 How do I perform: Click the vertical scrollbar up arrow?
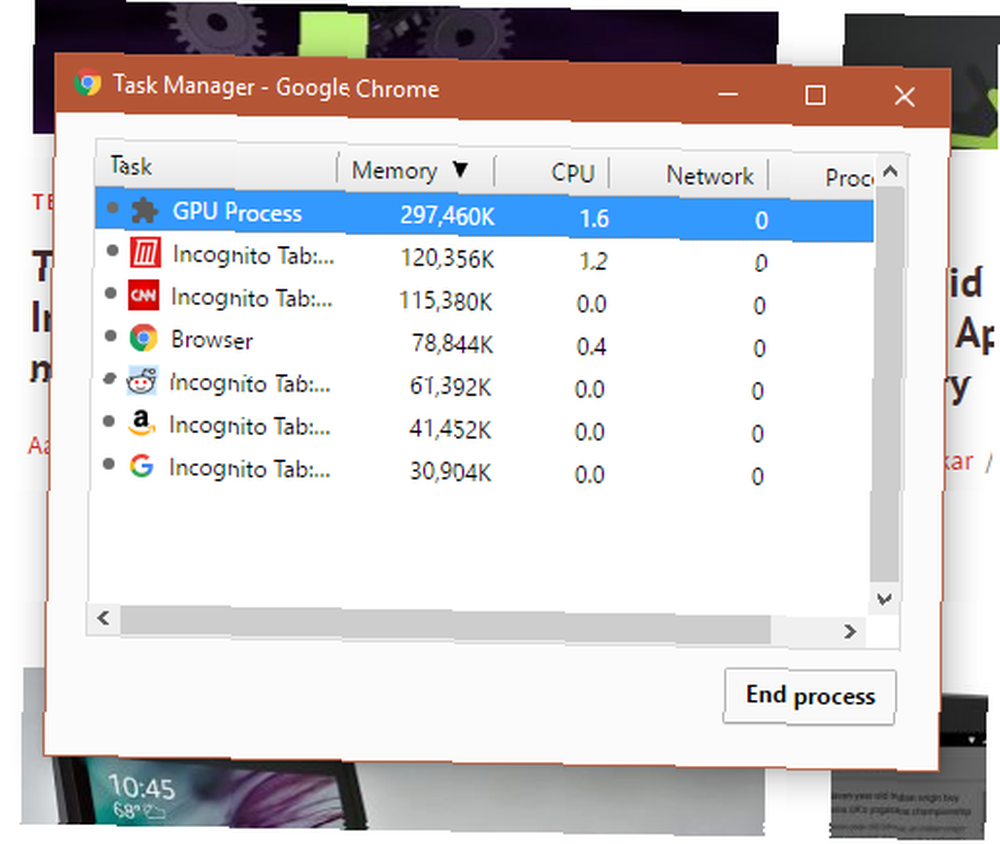pyautogui.click(x=890, y=171)
